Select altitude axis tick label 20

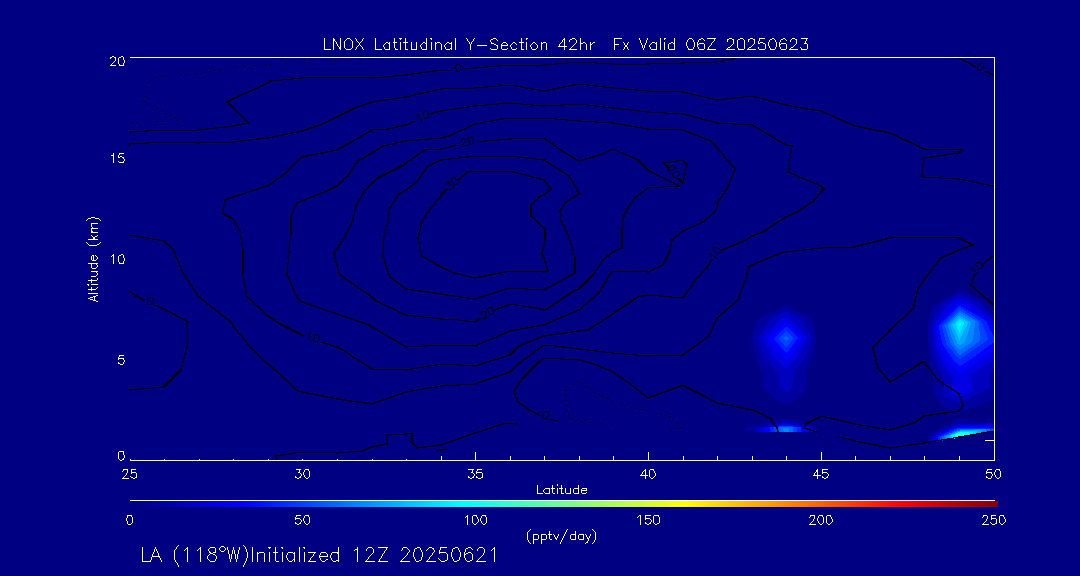click(x=117, y=59)
